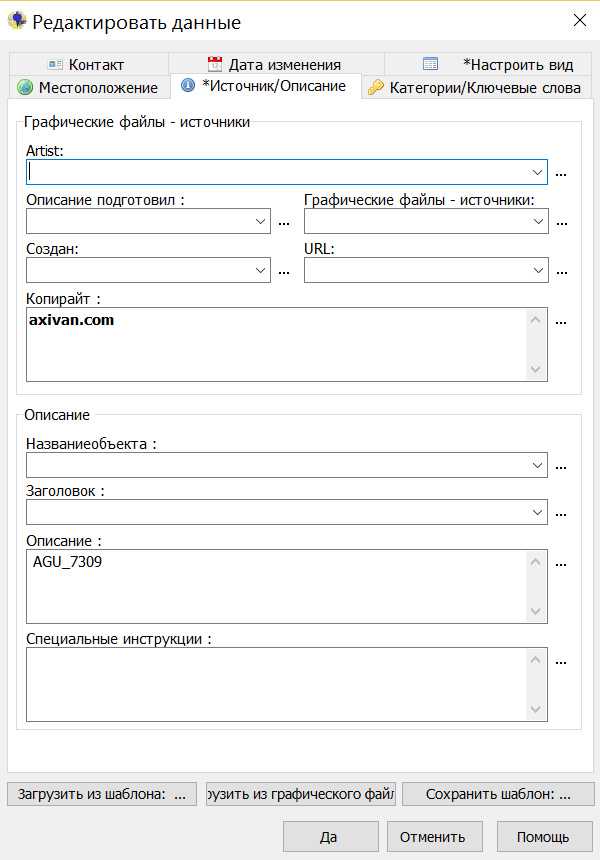Screen dimensions: 600x860
Task: Switch to Дата изменения tab
Action: (276, 64)
